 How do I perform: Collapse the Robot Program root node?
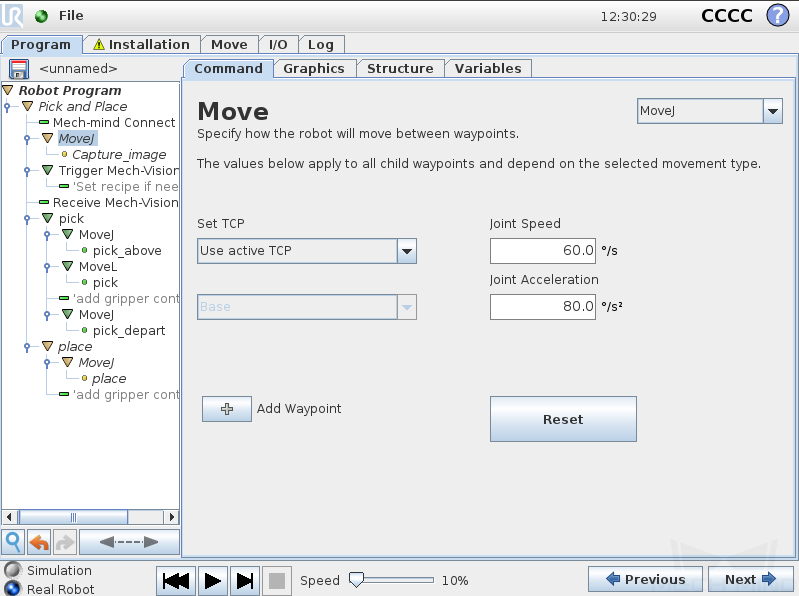8,91
